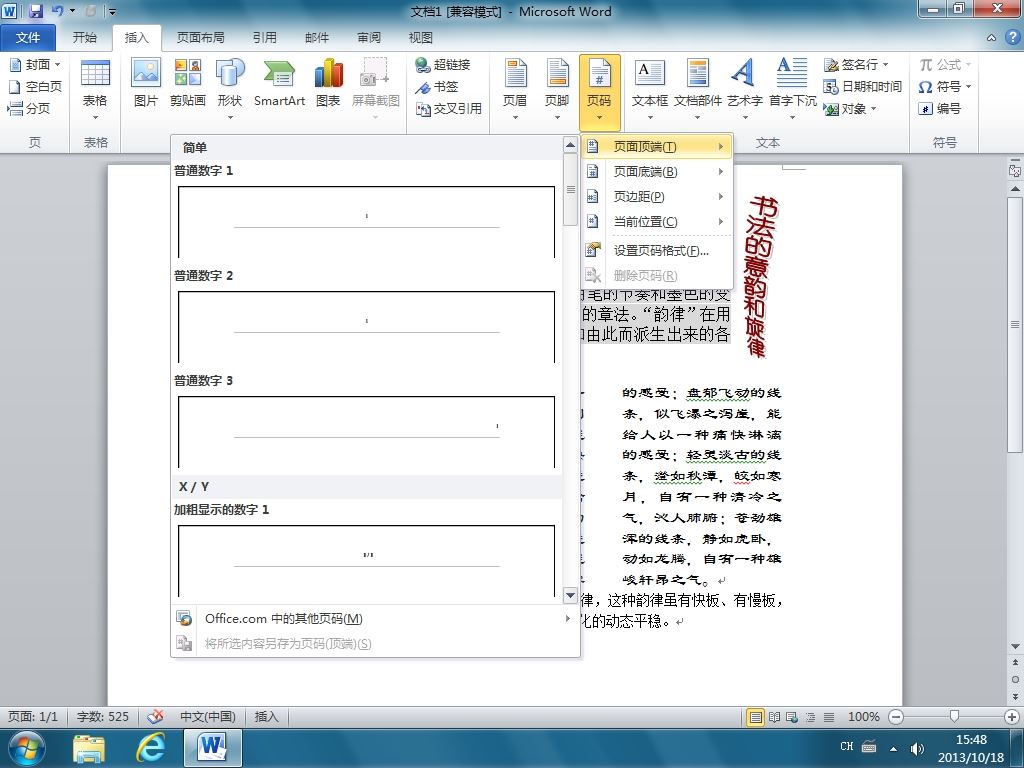Open Word Help question mark
This screenshot has width=1024, height=768.
point(1011,37)
